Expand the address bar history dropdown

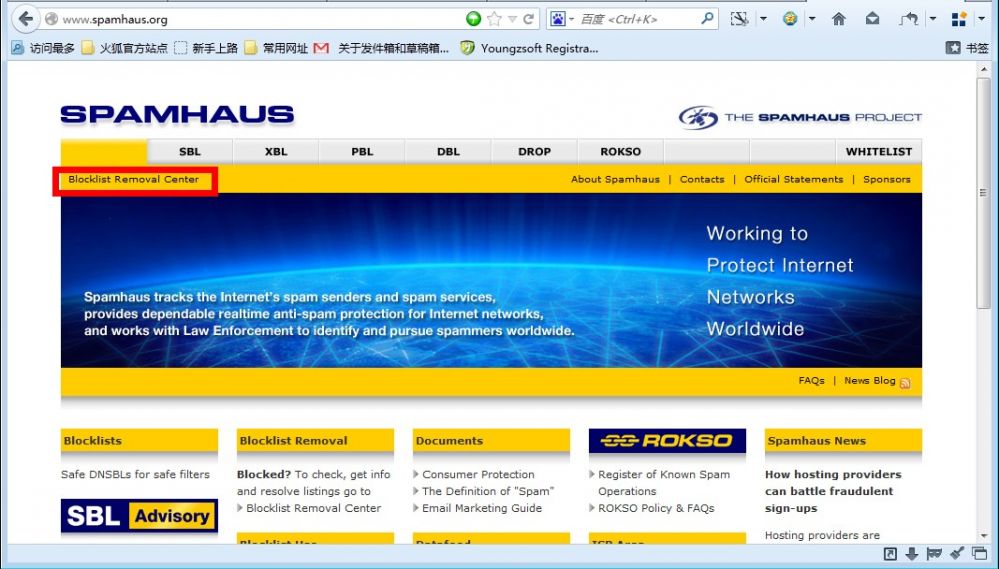click(x=512, y=19)
